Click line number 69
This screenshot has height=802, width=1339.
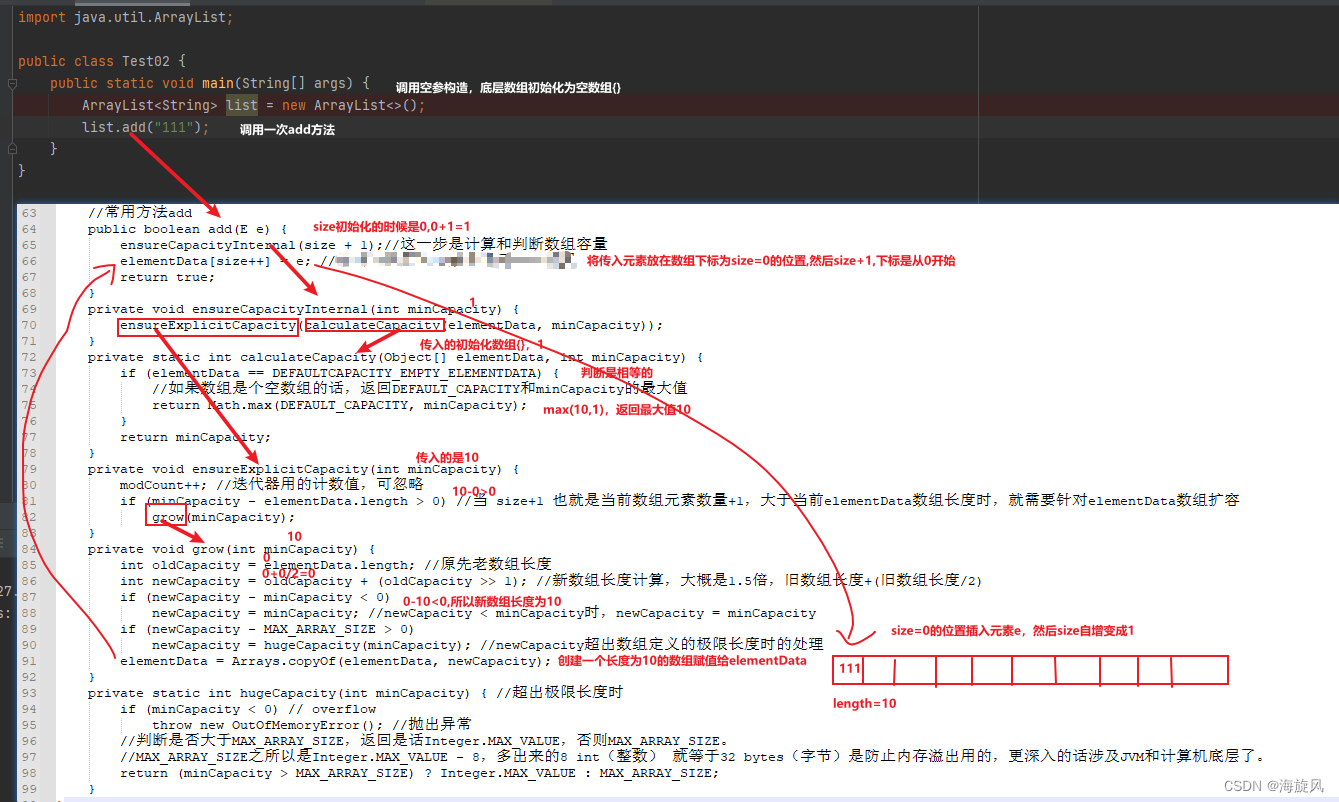click(x=29, y=309)
